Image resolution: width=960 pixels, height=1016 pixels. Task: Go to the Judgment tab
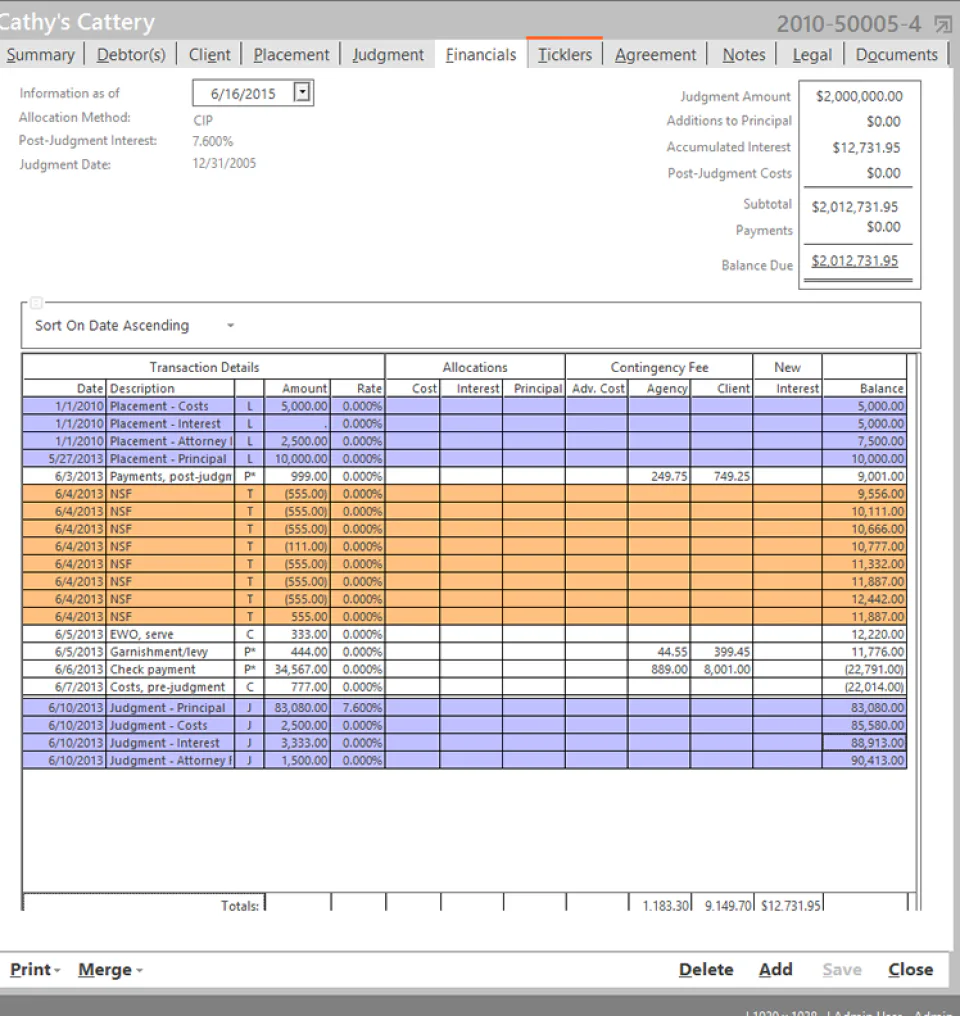[388, 54]
